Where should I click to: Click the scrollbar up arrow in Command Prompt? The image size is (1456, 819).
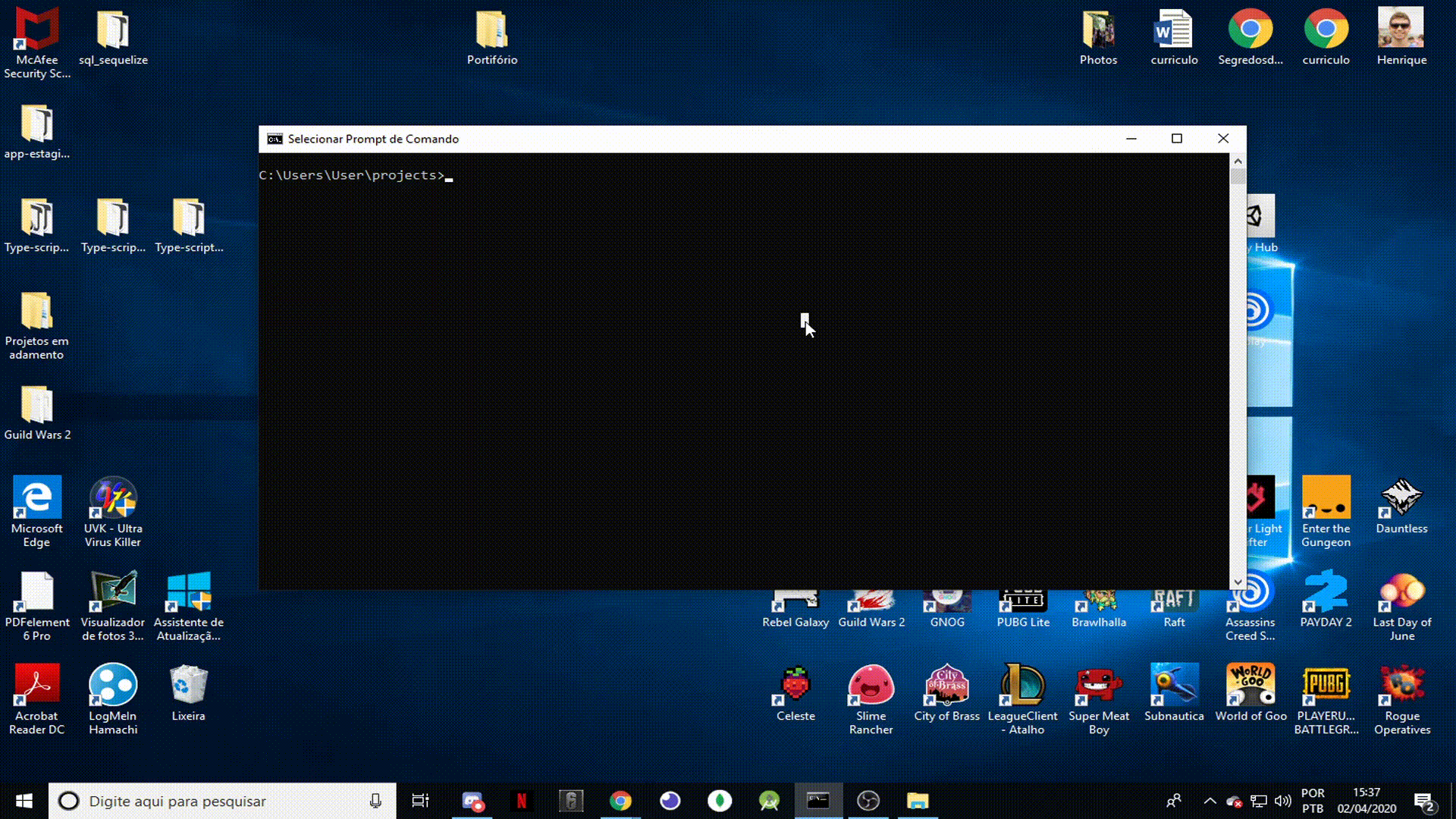1238,161
